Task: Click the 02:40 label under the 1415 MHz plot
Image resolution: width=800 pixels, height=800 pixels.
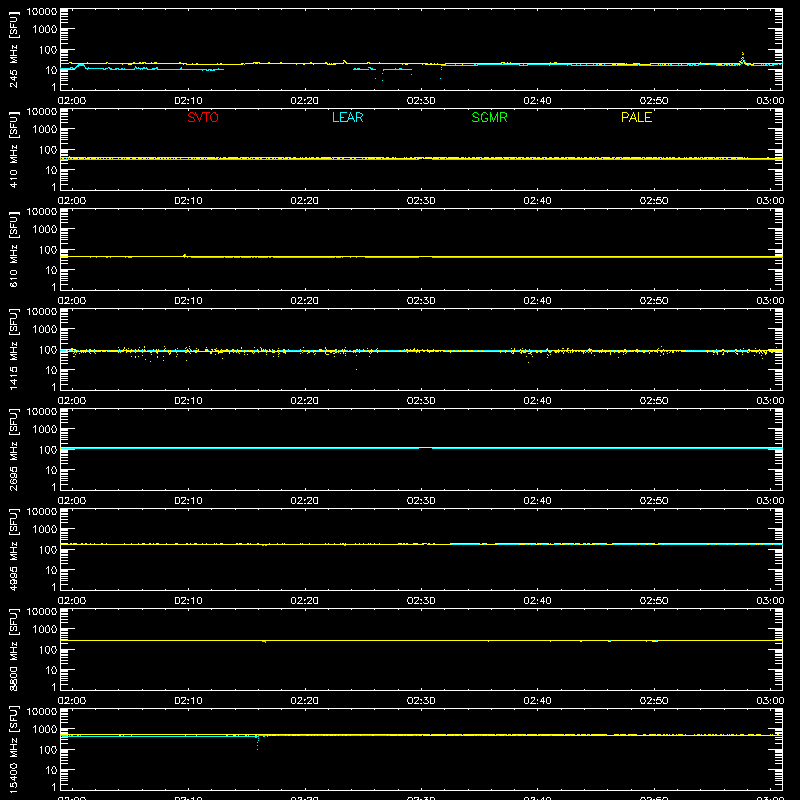Action: point(537,401)
